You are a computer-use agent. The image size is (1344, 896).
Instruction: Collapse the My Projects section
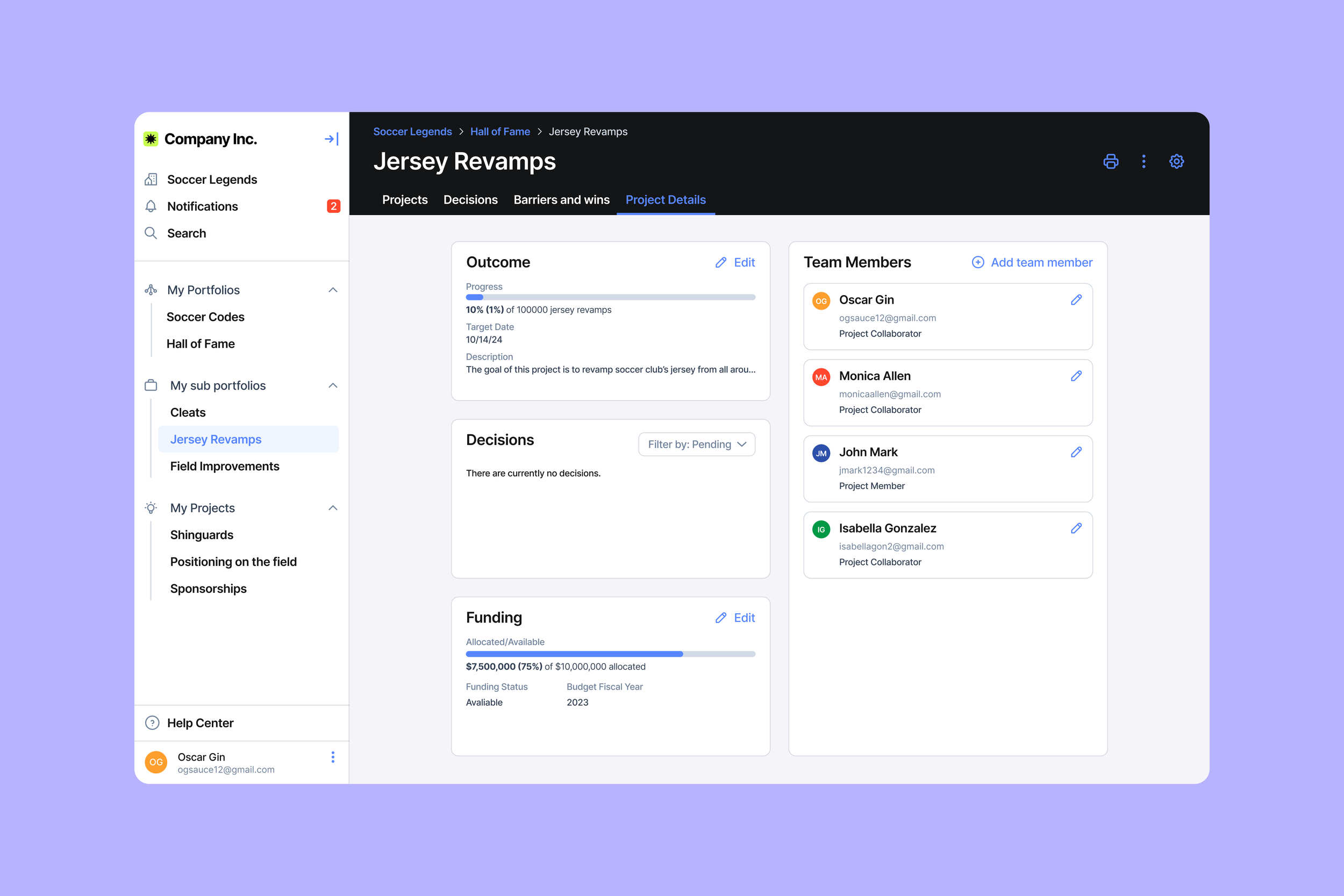333,508
